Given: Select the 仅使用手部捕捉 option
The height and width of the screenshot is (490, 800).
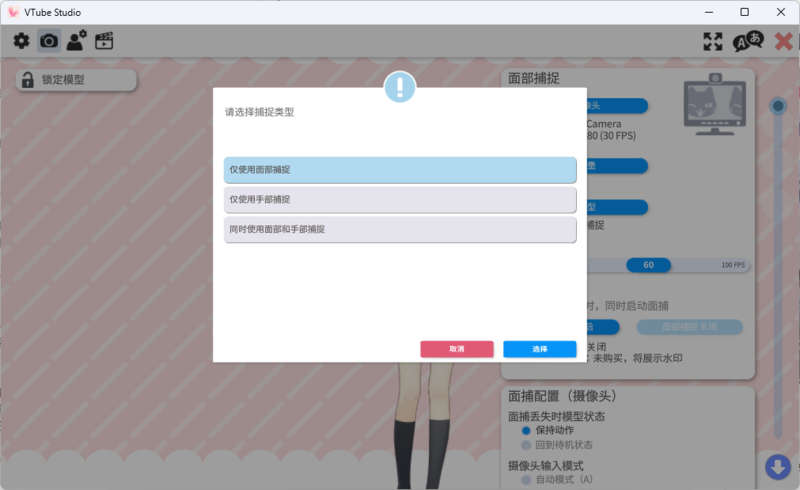Looking at the screenshot, I should 400,200.
